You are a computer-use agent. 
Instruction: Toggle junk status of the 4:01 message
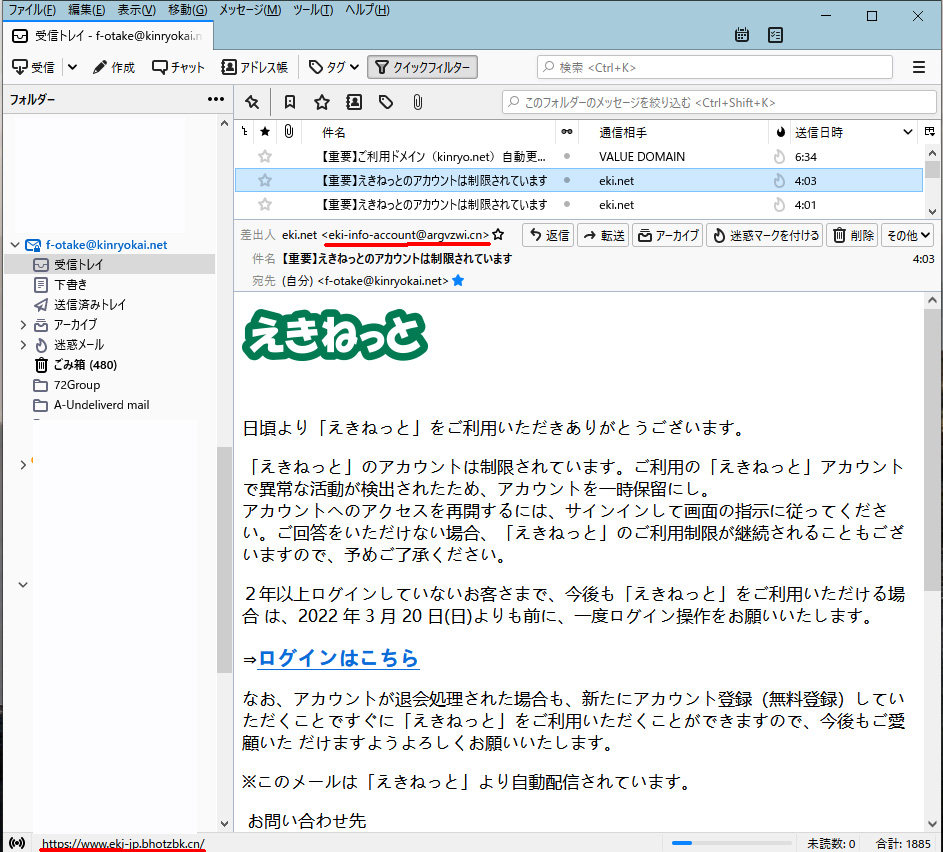779,204
